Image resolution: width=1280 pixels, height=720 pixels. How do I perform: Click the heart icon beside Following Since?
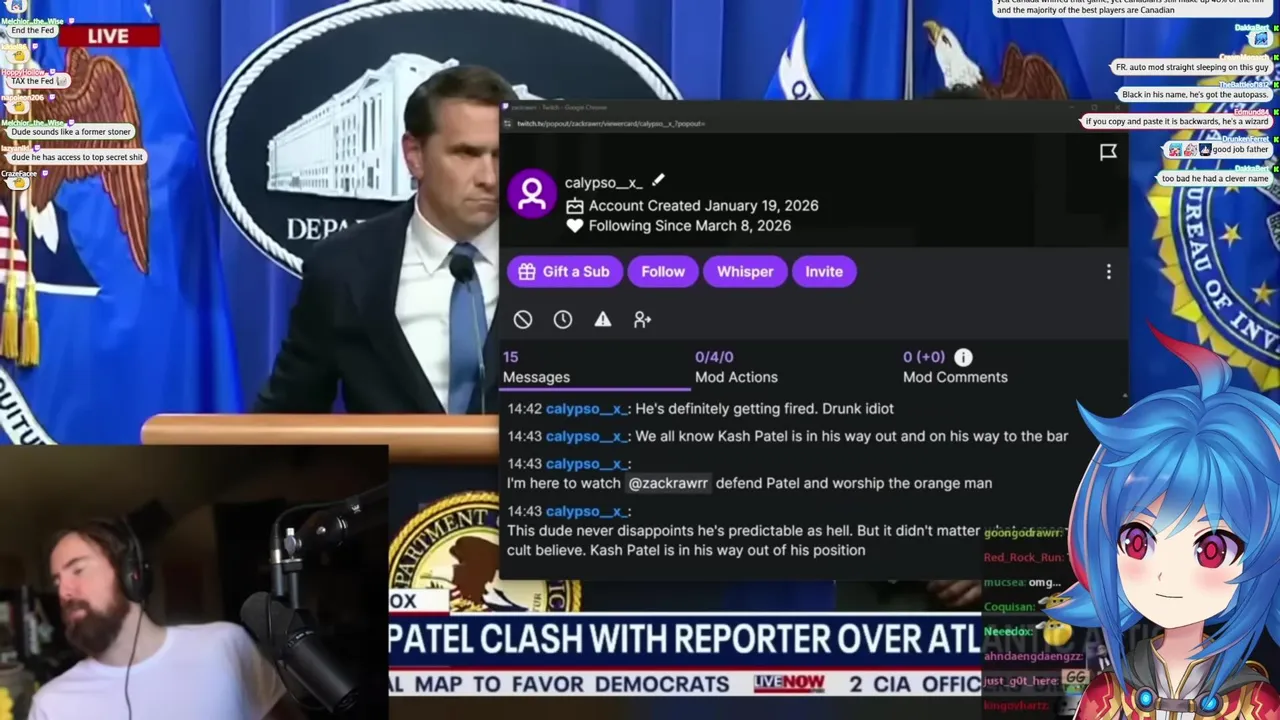click(x=574, y=226)
